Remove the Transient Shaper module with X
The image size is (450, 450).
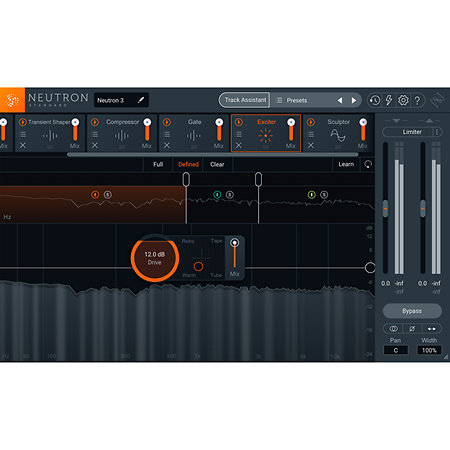[x=23, y=145]
